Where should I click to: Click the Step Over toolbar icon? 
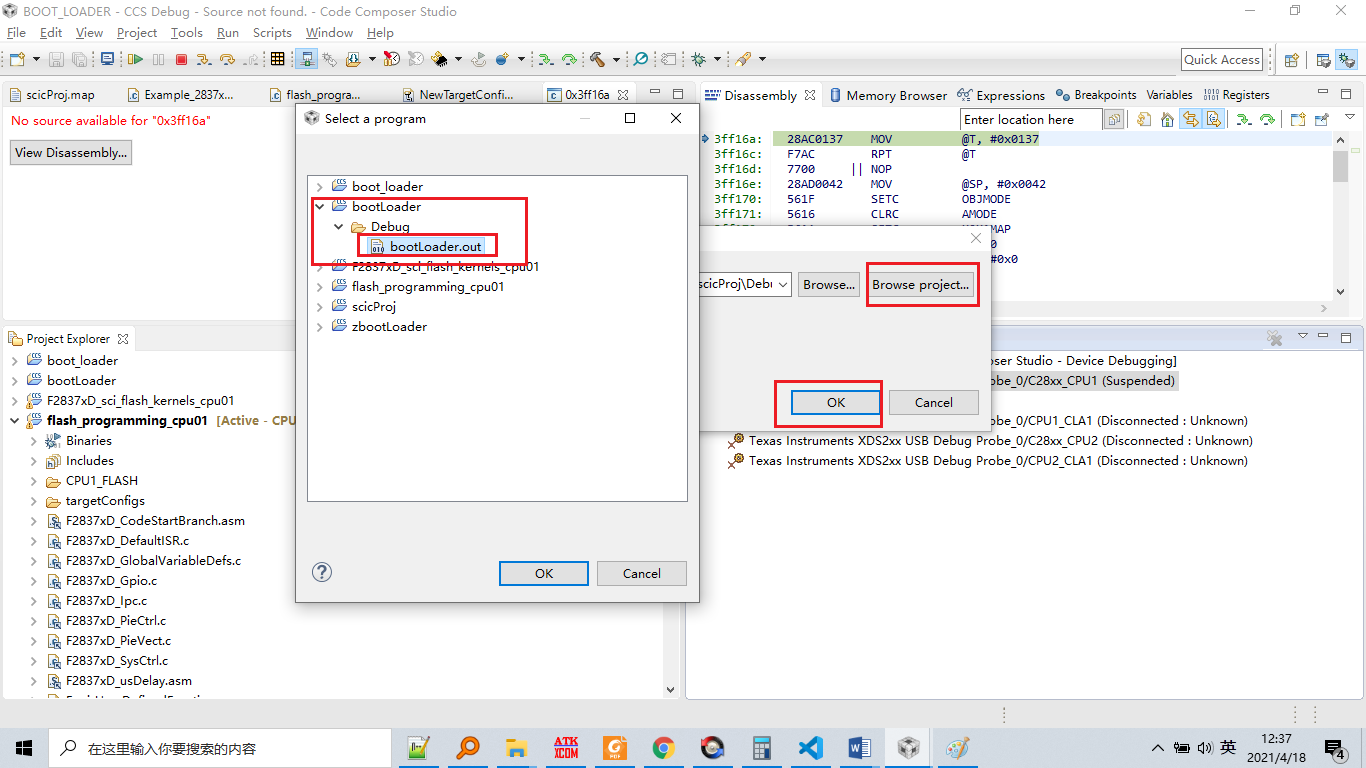click(x=227, y=59)
